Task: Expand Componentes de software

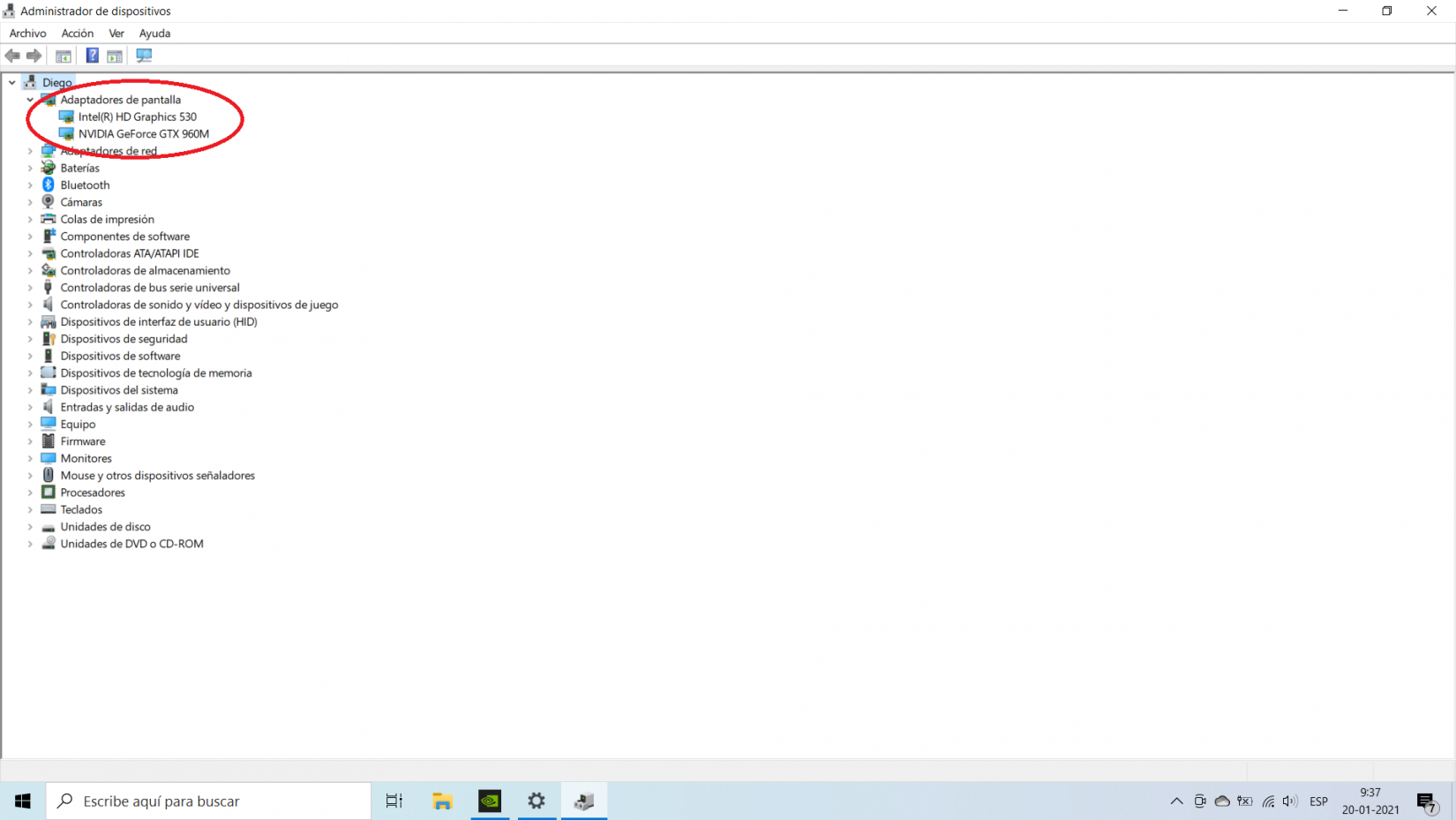Action: pyautogui.click(x=30, y=237)
